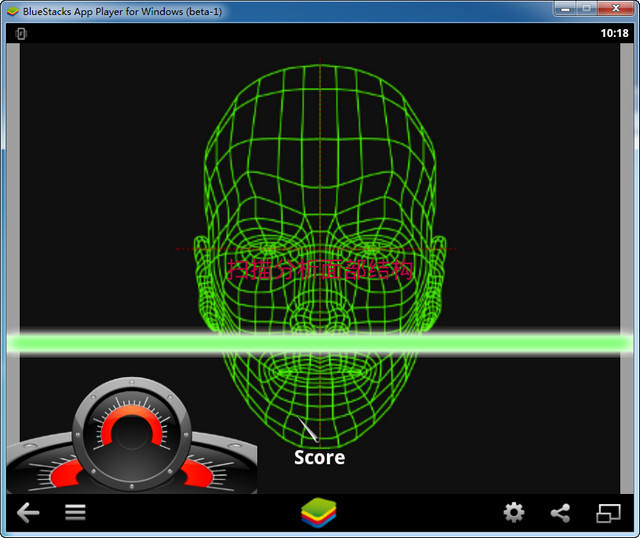Click the BlueStacks title bar app icon

12,10
